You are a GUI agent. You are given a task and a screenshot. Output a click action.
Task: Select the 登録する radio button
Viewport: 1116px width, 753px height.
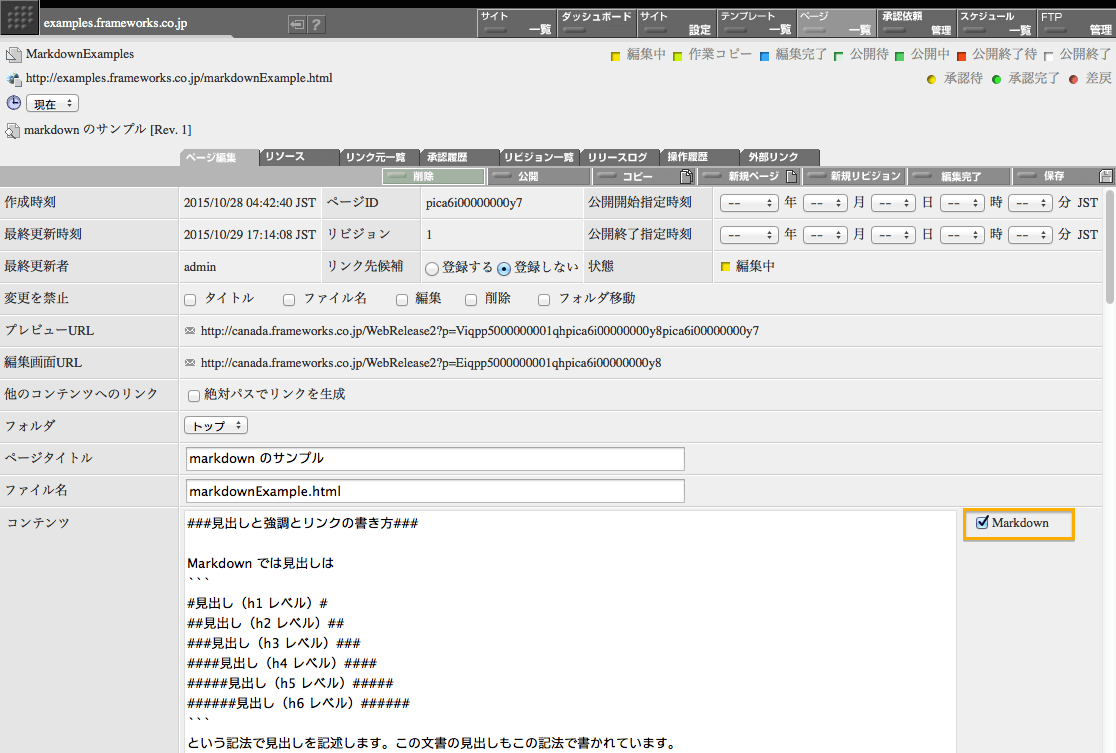click(432, 268)
